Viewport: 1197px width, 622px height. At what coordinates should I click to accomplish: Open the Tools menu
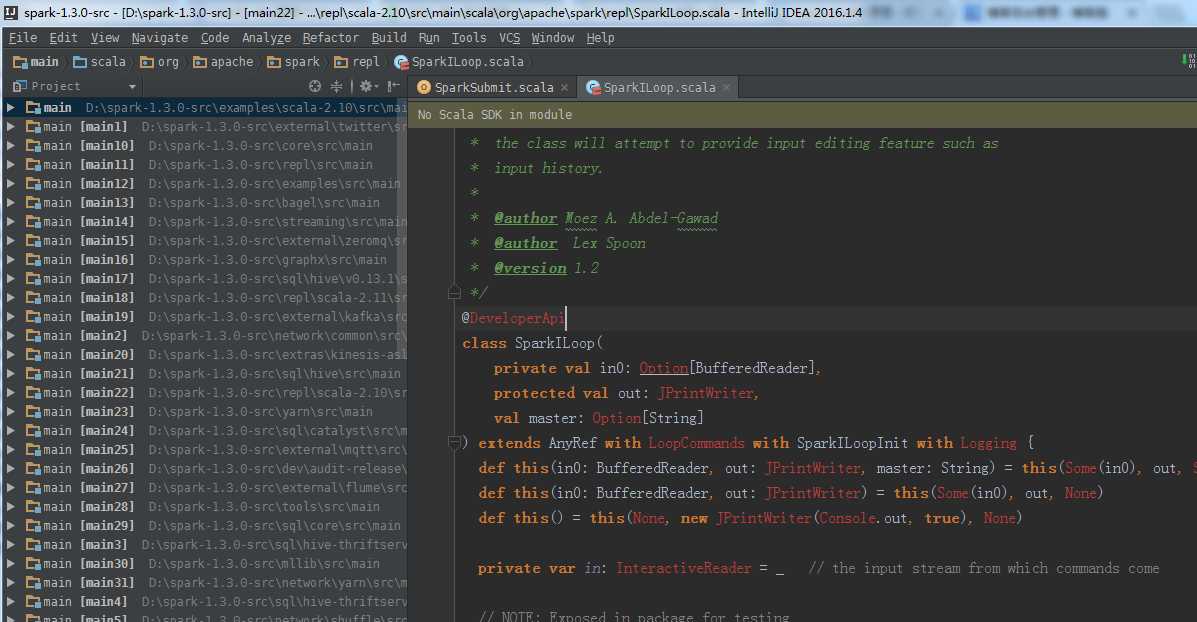coord(469,37)
